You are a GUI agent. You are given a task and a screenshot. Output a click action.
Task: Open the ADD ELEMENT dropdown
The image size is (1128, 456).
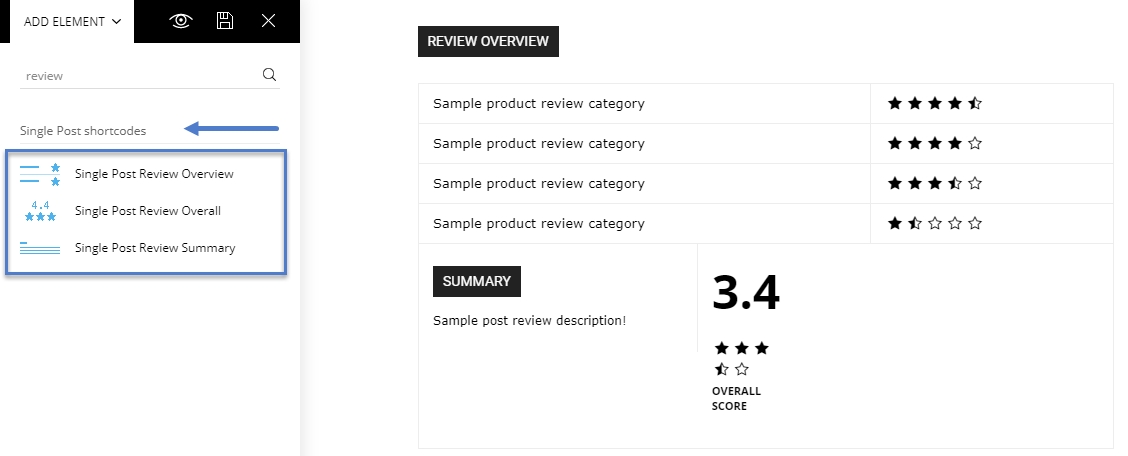[72, 22]
